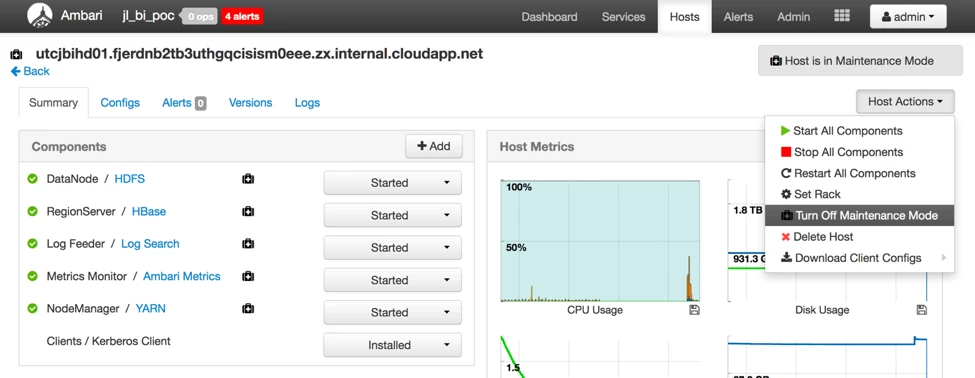Screen dimensions: 975x378
Task: Collapse the Host Actions dropdown
Action: [x=905, y=101]
